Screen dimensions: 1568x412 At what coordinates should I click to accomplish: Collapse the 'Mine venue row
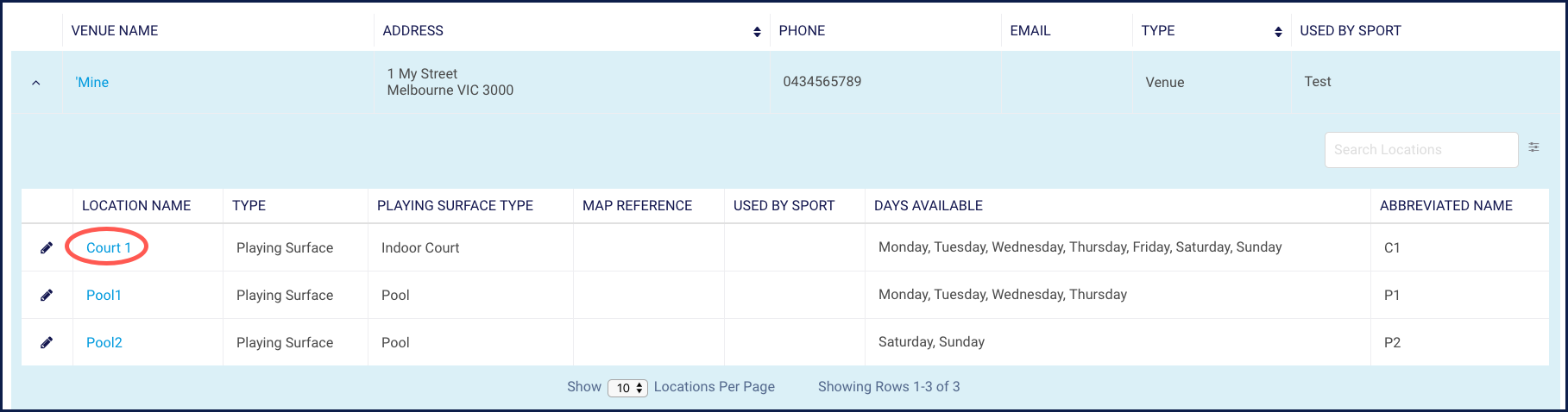36,83
